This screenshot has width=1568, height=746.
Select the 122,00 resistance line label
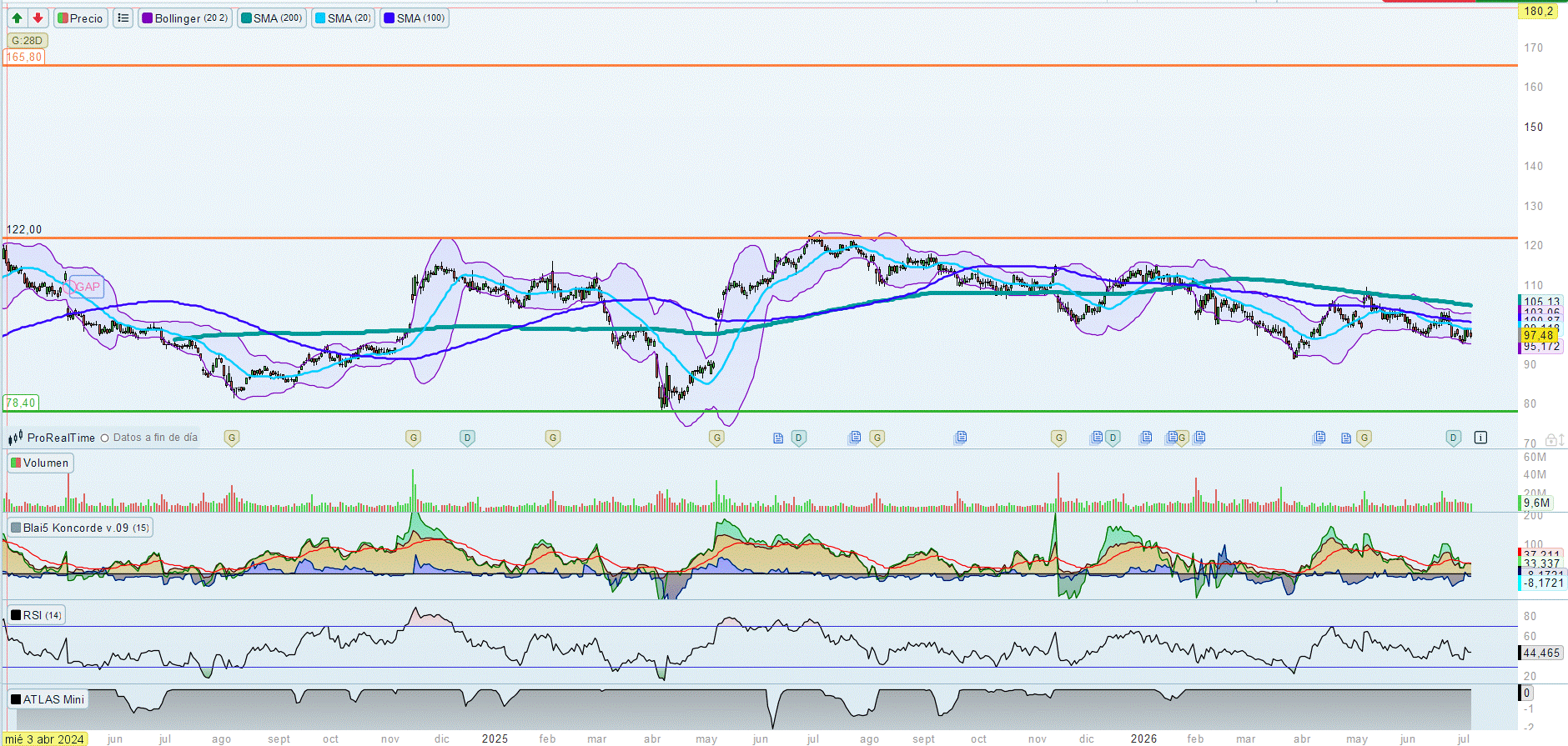click(24, 229)
